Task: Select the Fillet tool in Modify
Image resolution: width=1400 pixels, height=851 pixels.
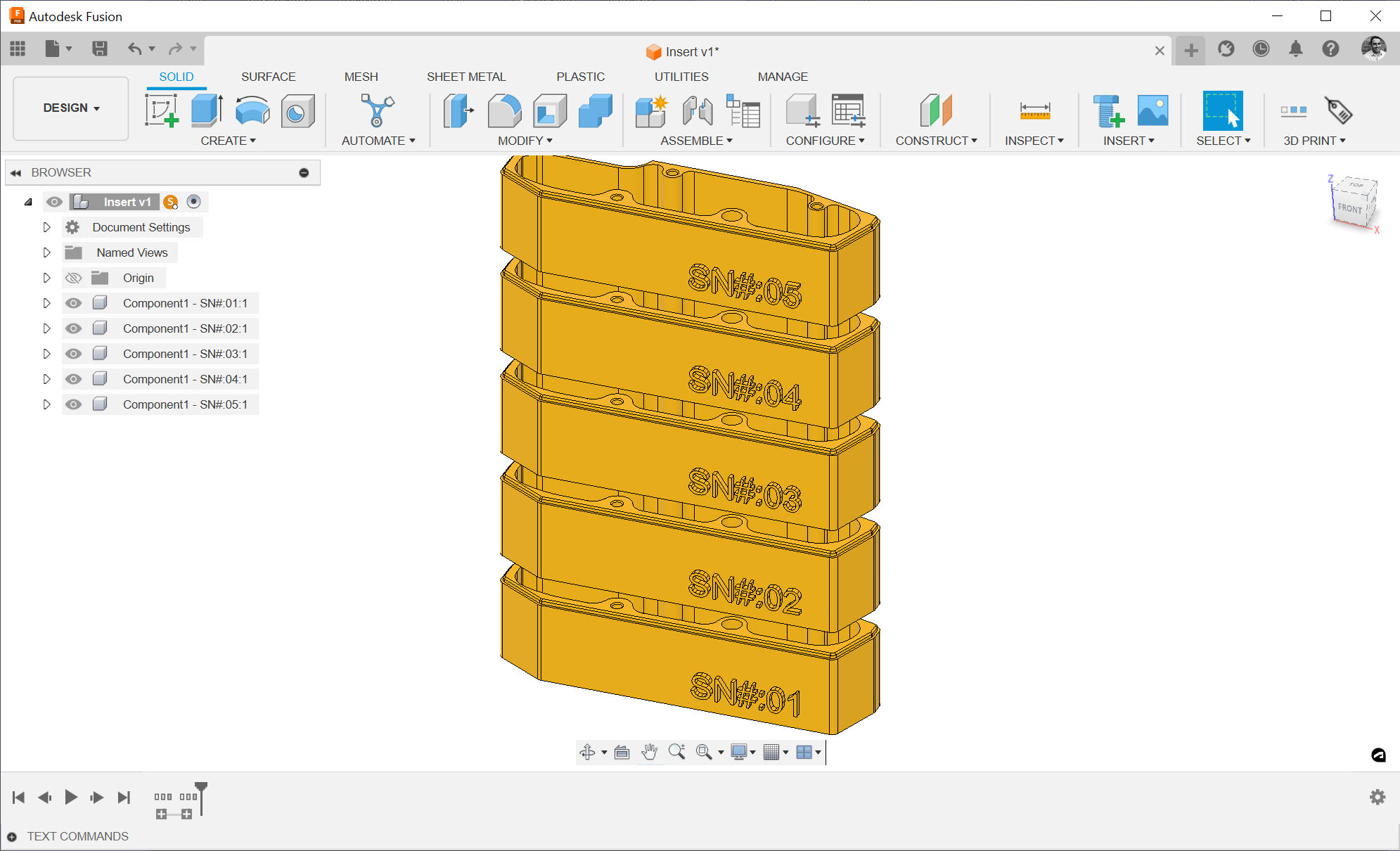Action: tap(503, 111)
